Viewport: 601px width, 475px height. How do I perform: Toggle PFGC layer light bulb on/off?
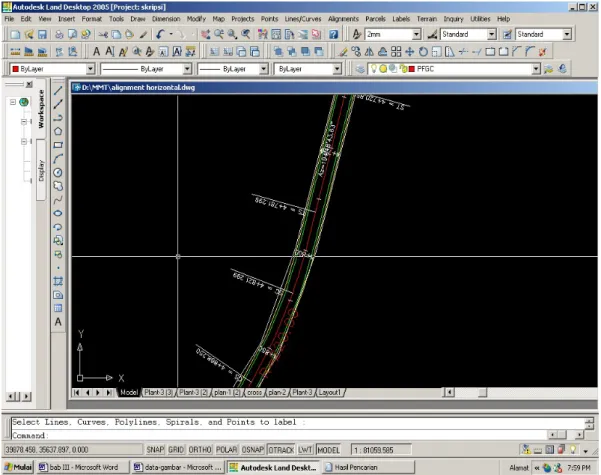374,69
